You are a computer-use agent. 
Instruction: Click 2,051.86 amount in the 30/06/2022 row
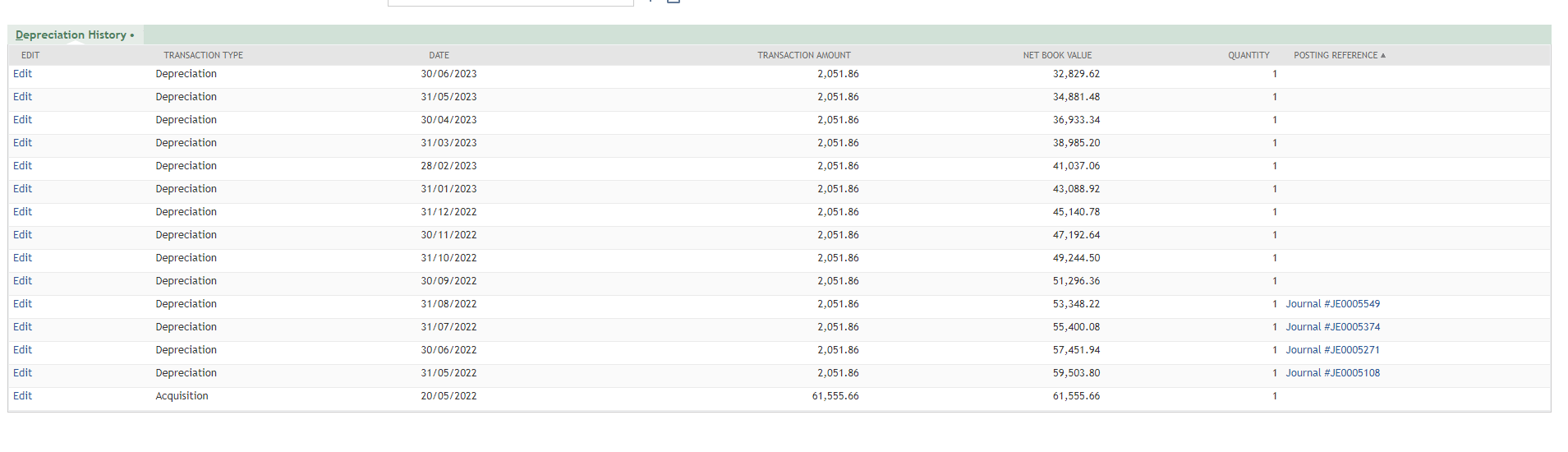coord(838,350)
